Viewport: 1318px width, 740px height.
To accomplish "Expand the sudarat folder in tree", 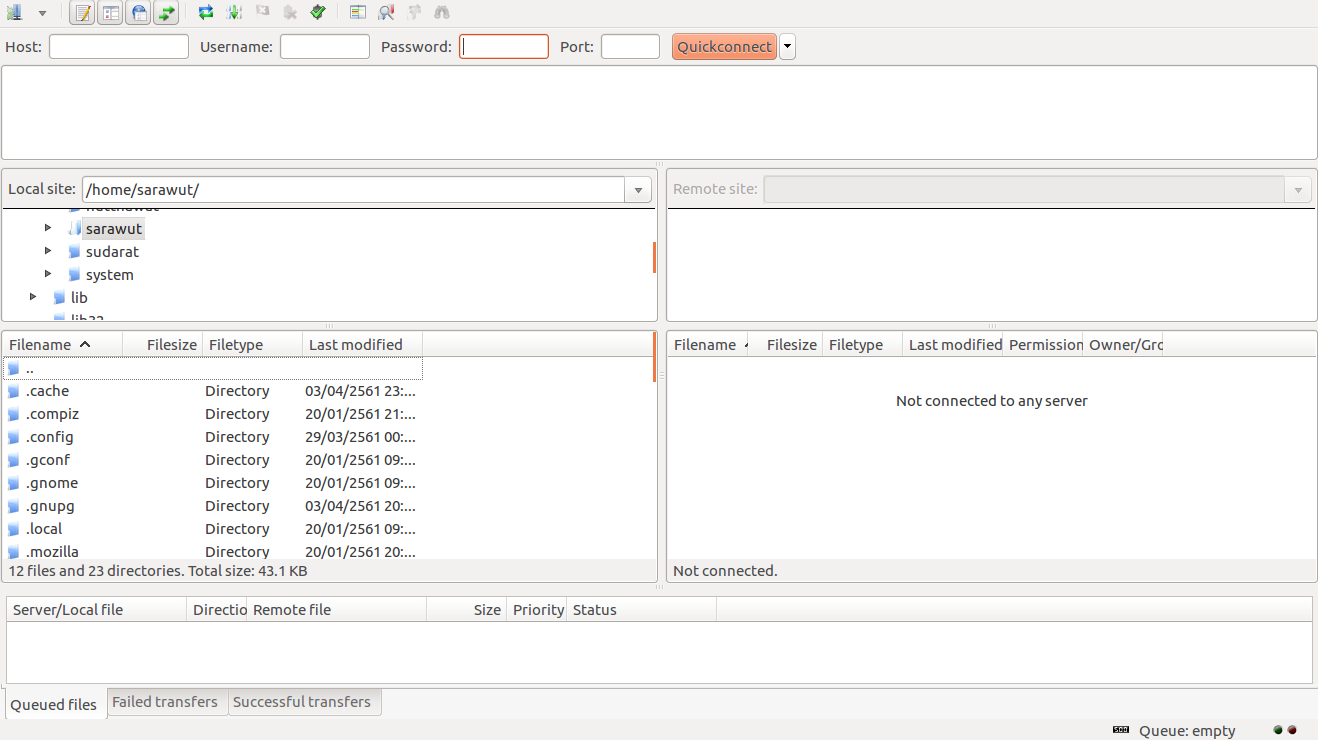I will click(x=48, y=251).
